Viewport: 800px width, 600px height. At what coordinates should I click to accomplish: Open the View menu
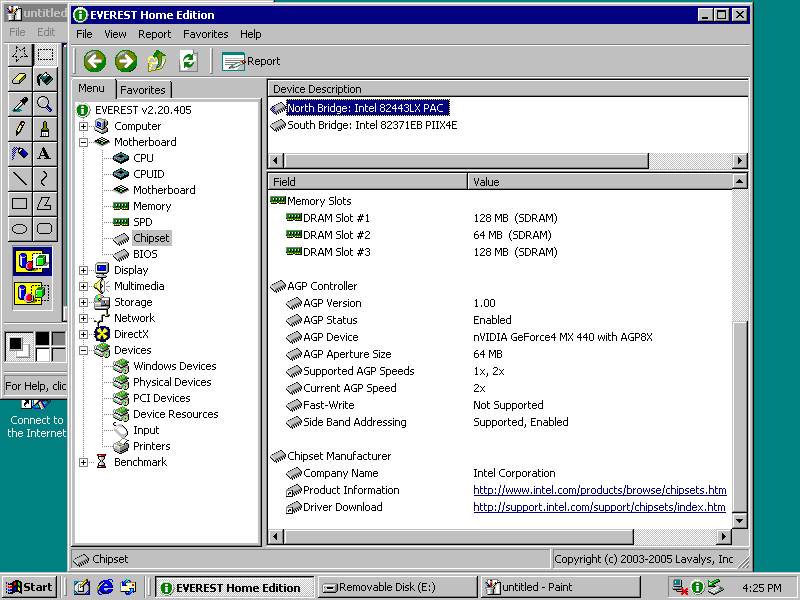115,34
